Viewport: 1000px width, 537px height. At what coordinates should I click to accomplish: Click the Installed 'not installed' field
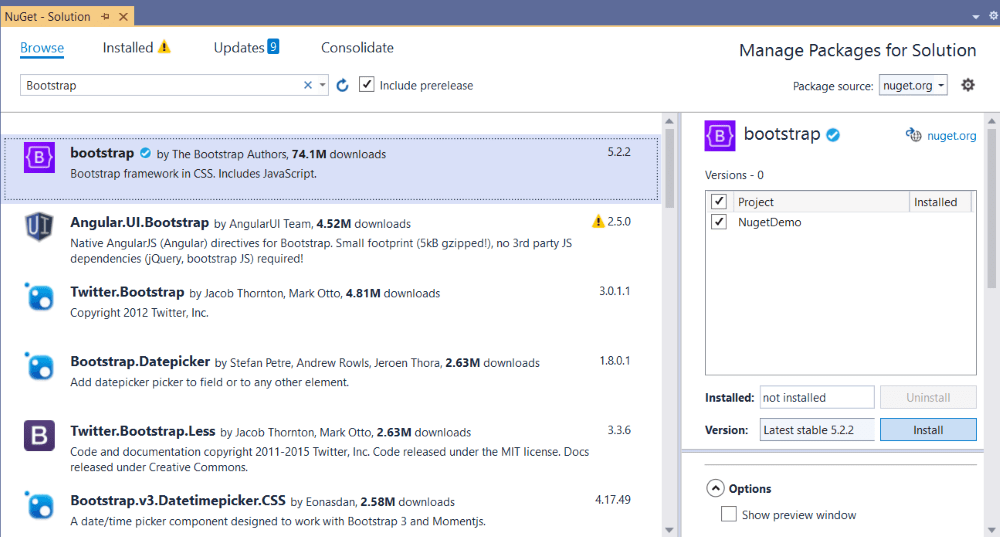pyautogui.click(x=816, y=397)
